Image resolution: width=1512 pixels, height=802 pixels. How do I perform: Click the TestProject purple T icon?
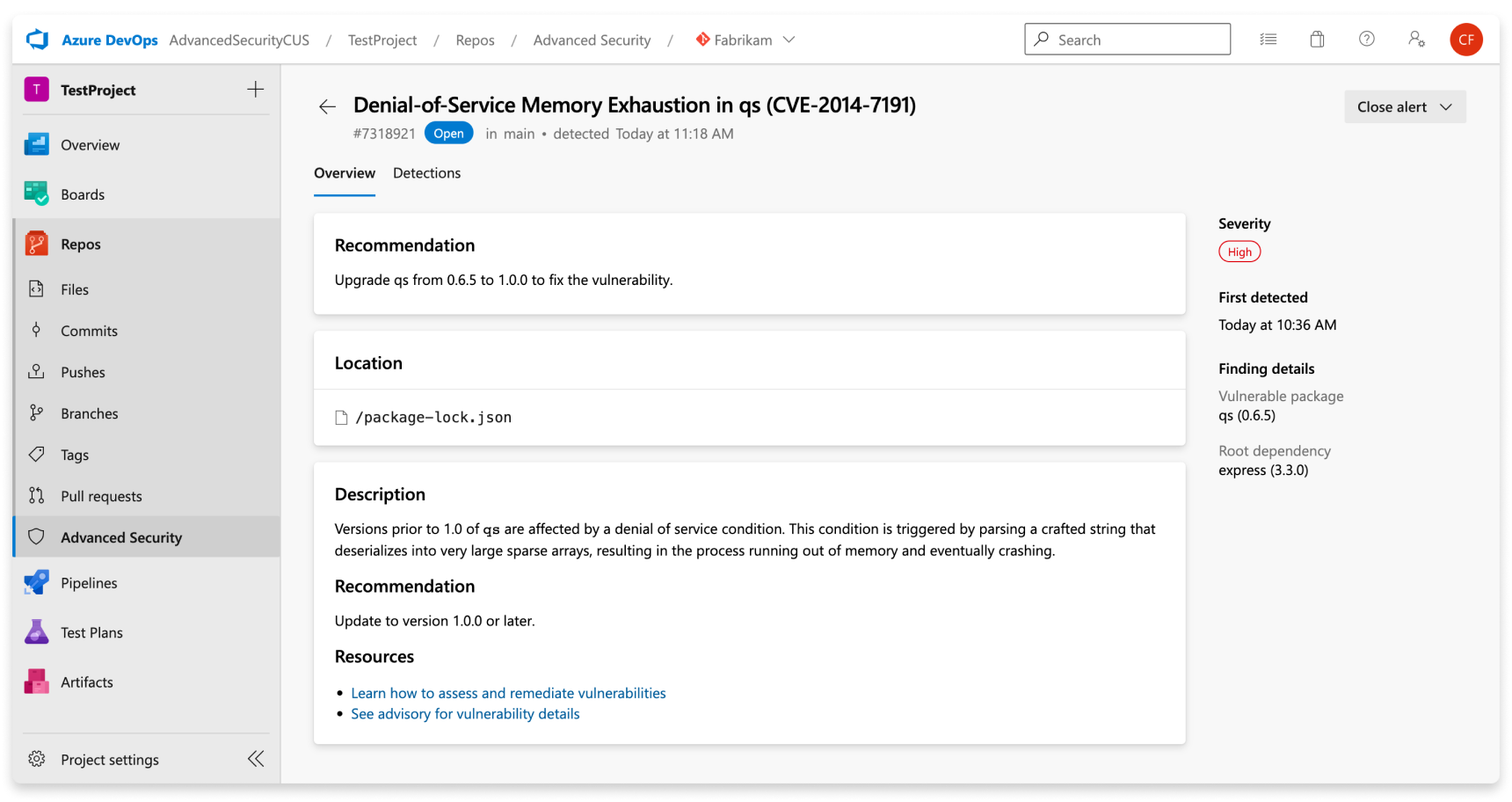(36, 89)
